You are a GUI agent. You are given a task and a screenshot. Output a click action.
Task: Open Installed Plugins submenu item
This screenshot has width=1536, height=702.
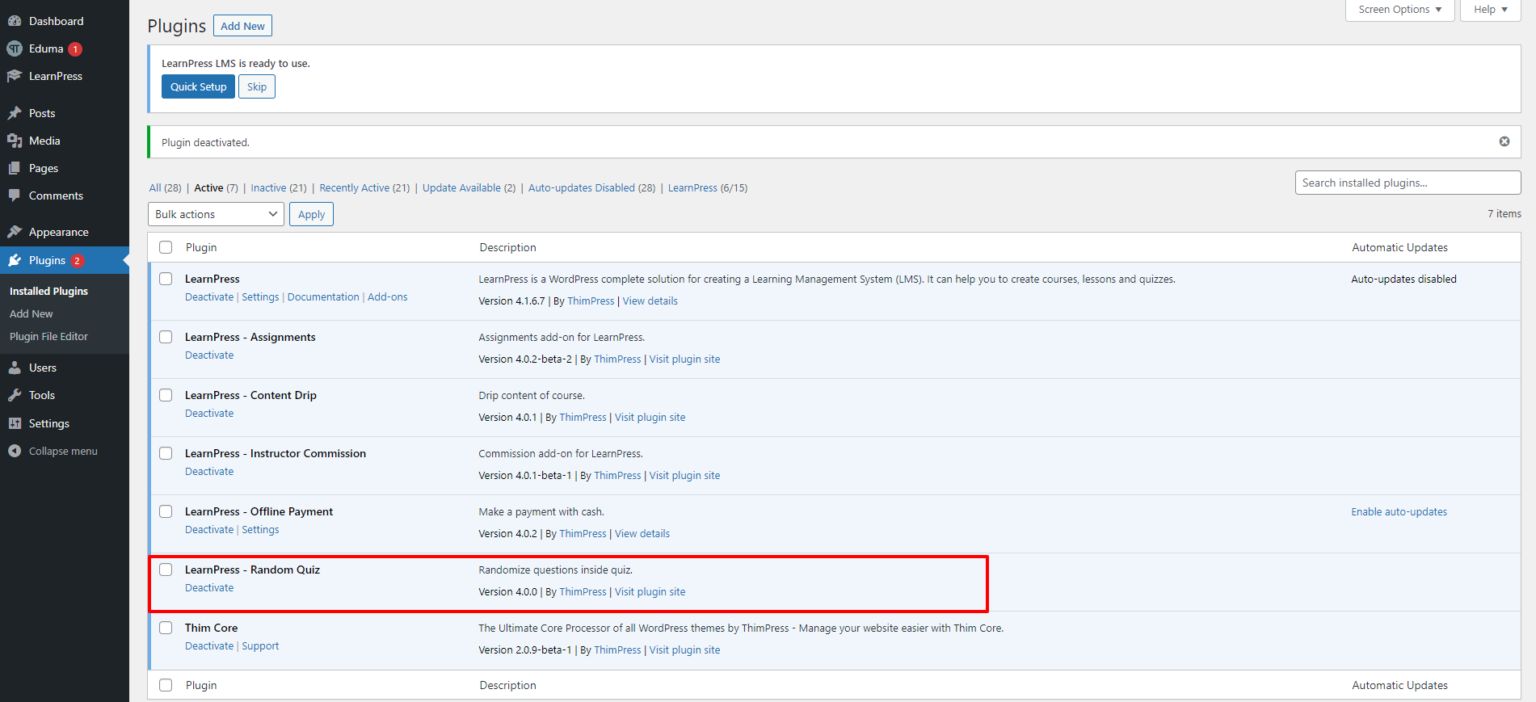[49, 291]
